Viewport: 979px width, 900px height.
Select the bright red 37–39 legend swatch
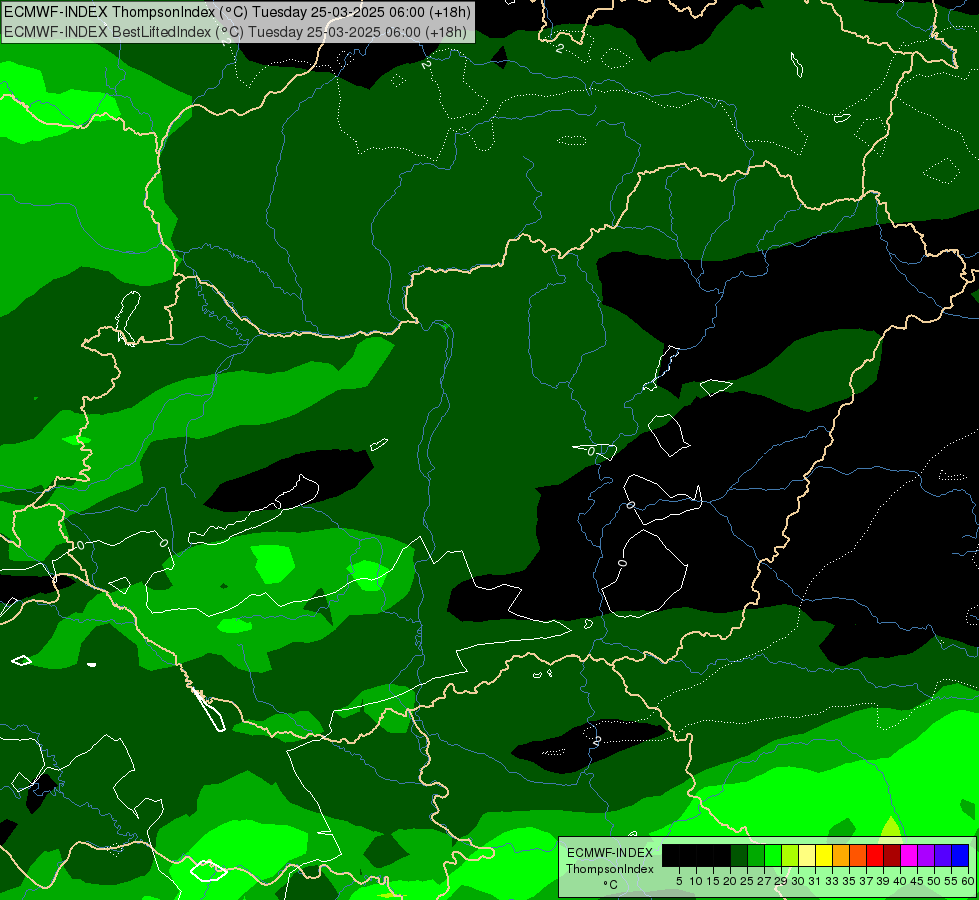click(x=875, y=855)
